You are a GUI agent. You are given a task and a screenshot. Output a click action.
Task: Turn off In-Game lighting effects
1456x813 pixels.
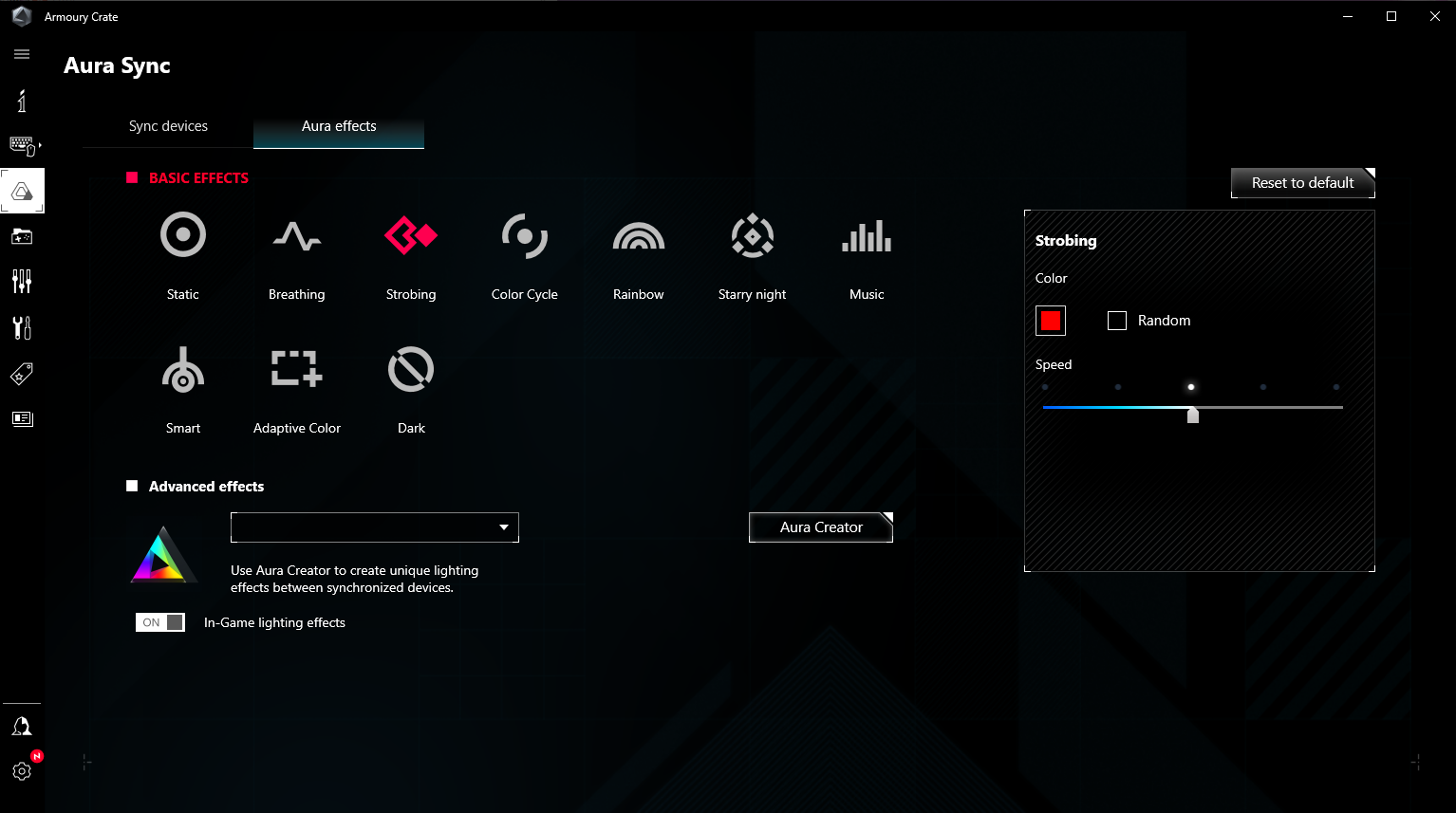click(159, 621)
